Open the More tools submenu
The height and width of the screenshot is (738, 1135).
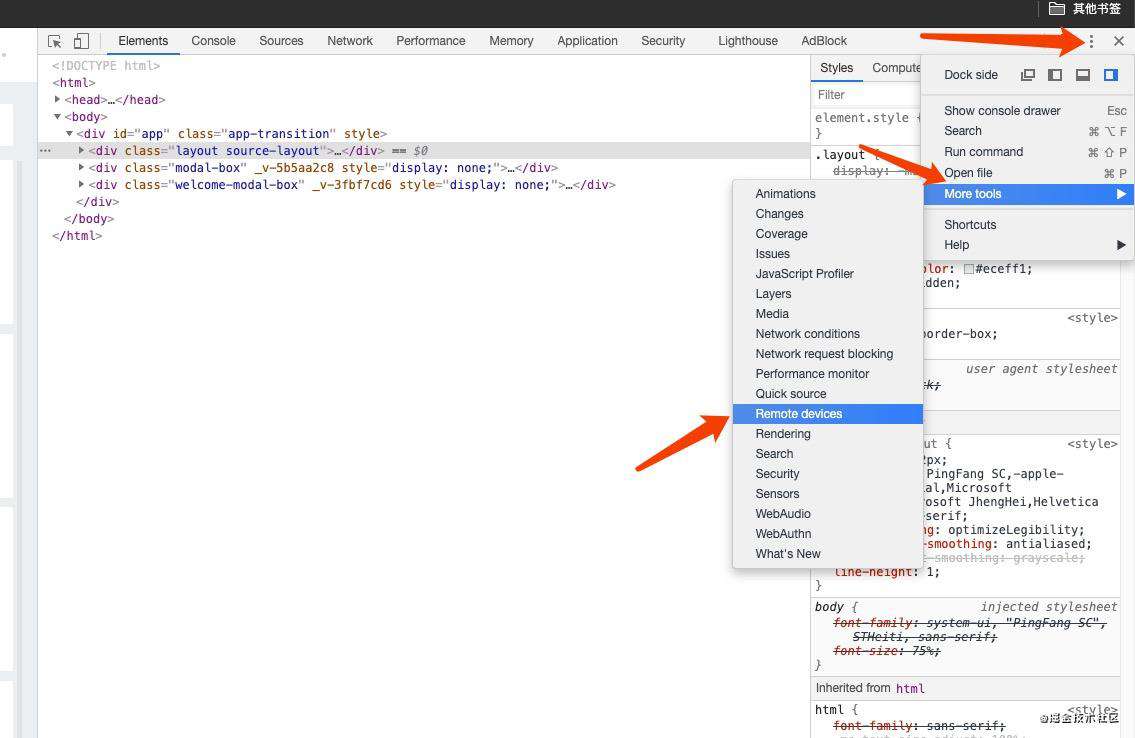point(1027,194)
